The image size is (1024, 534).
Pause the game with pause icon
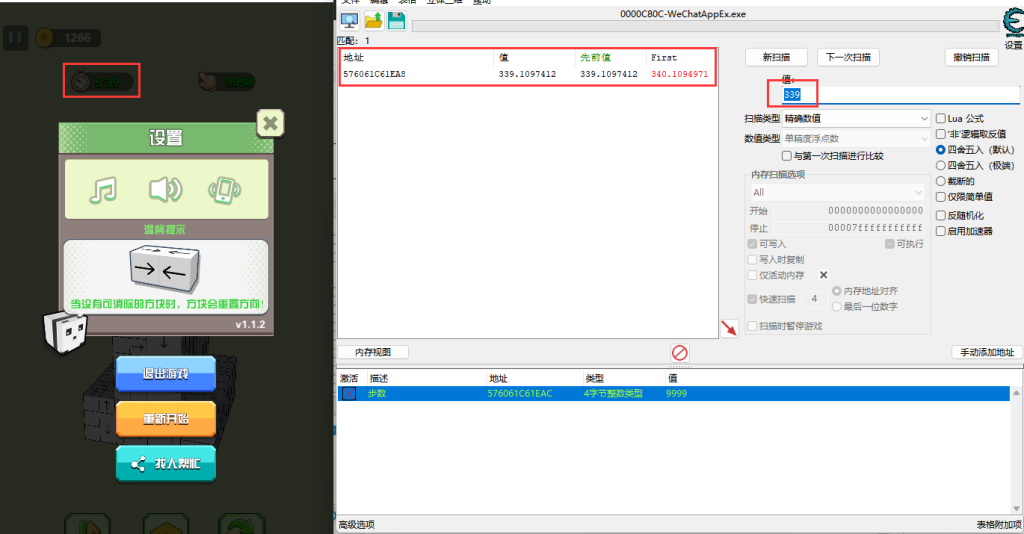[15, 38]
